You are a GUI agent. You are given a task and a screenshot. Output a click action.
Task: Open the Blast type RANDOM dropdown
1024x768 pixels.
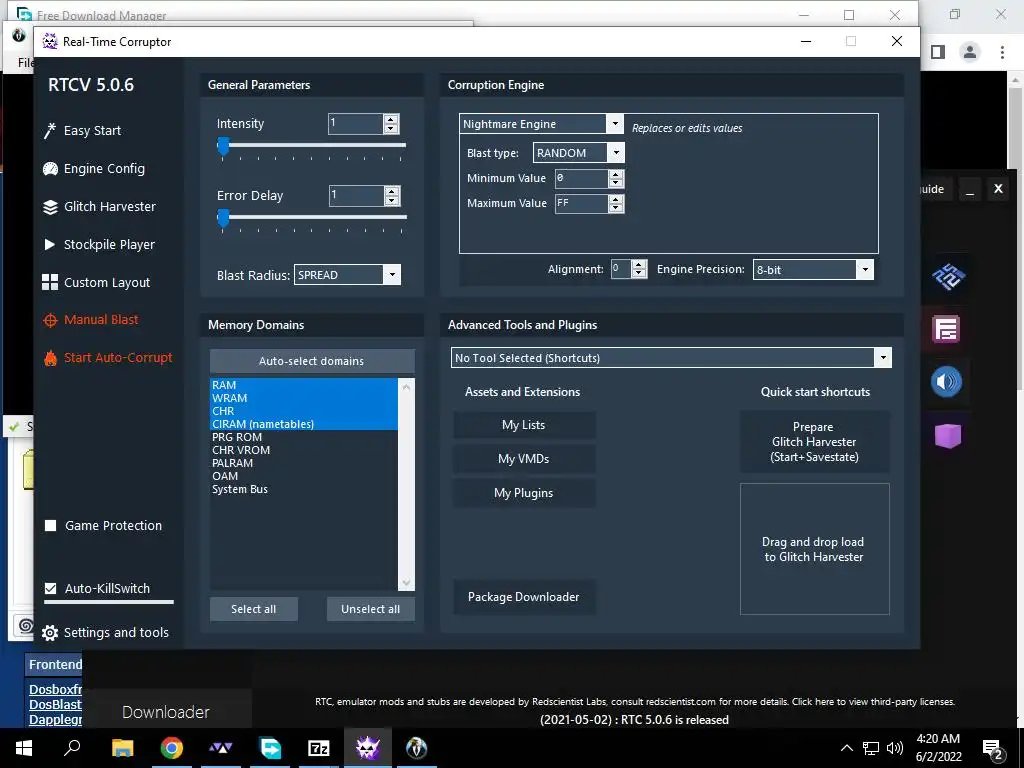click(615, 153)
